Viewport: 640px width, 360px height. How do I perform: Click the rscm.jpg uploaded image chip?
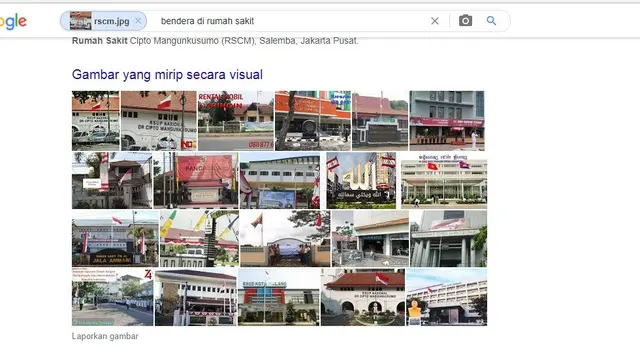pyautogui.click(x=103, y=21)
